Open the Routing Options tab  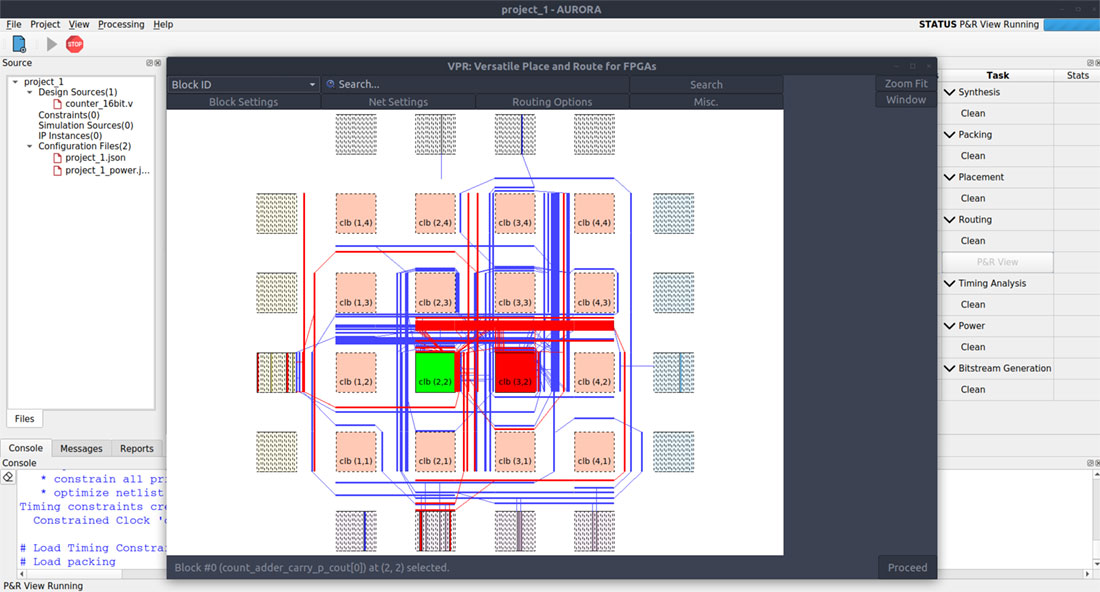click(552, 102)
